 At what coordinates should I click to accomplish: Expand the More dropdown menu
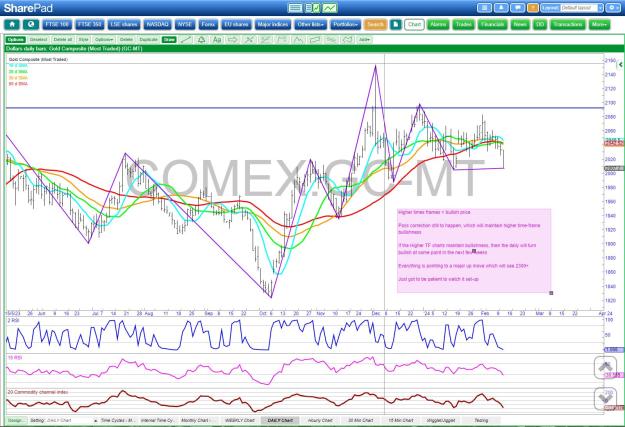pyautogui.click(x=599, y=25)
